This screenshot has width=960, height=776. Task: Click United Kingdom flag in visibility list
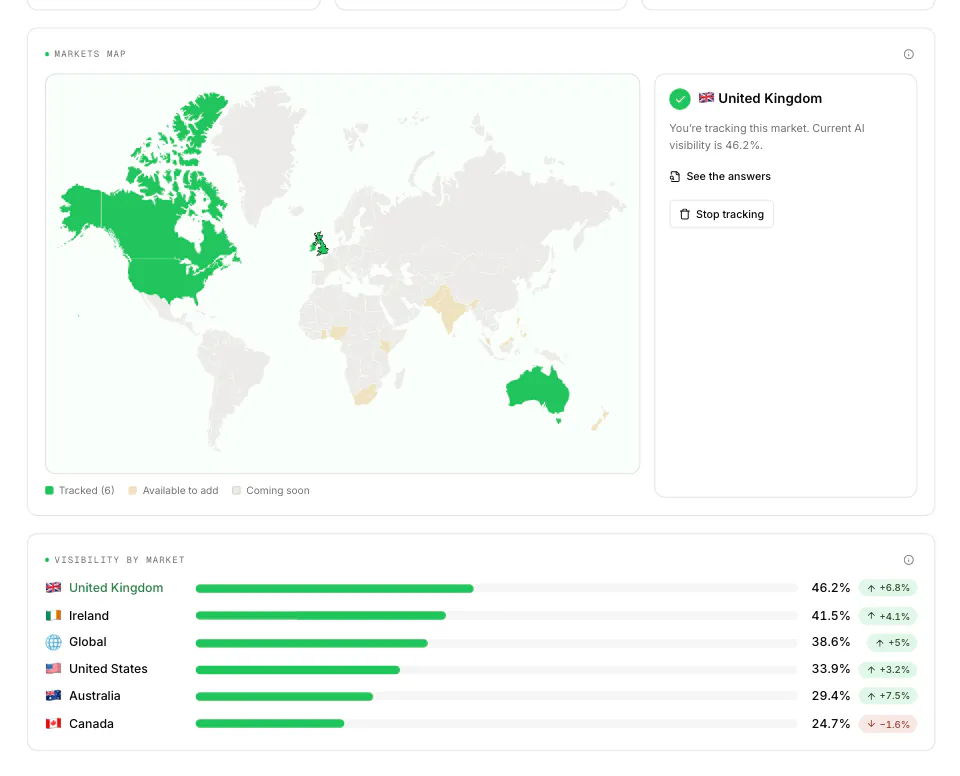[x=53, y=587]
